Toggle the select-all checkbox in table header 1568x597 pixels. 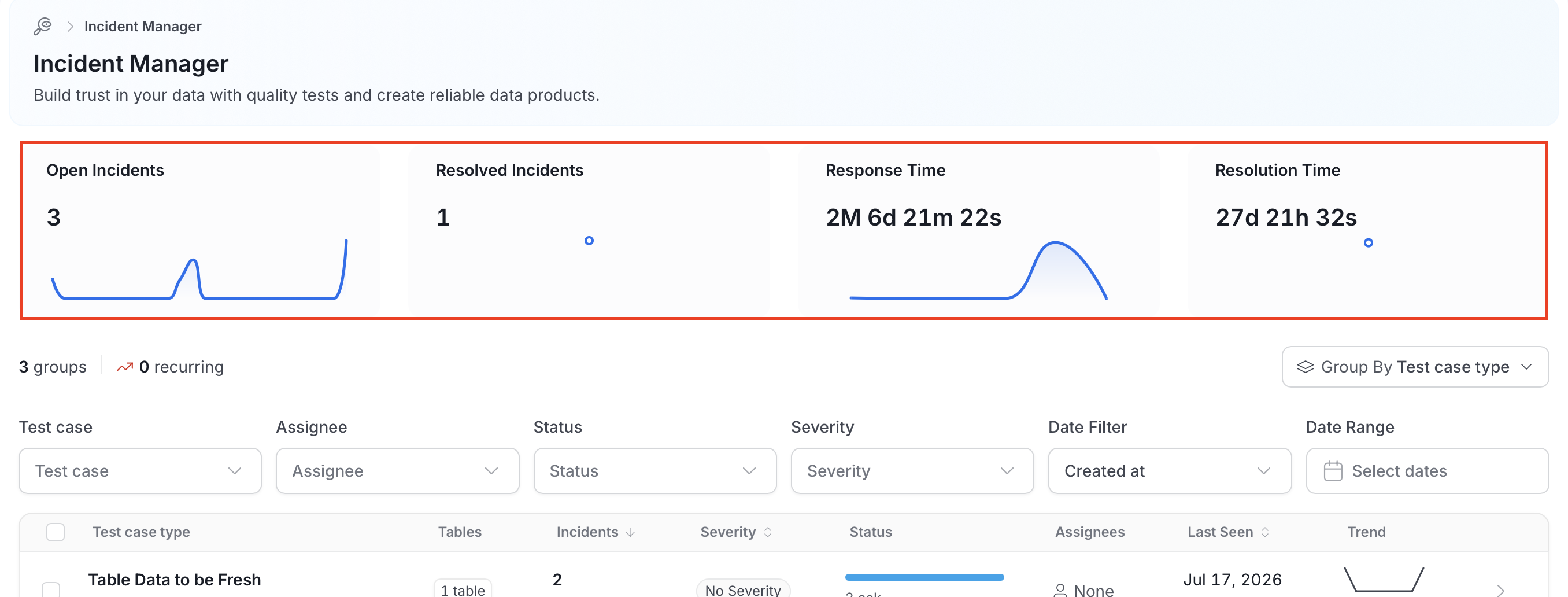[56, 532]
